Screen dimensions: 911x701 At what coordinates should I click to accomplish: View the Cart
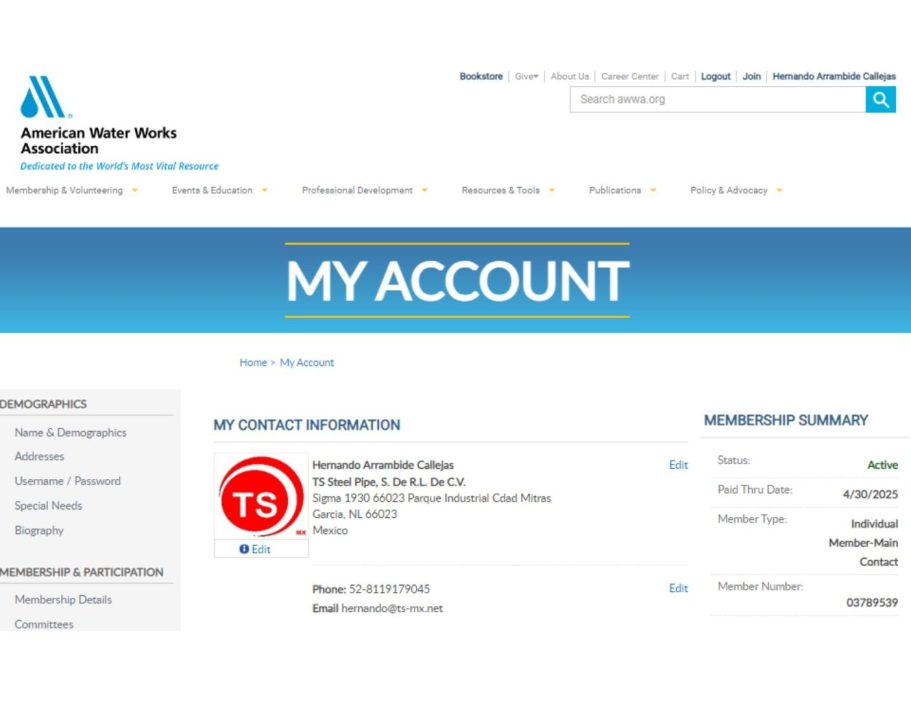[x=680, y=76]
